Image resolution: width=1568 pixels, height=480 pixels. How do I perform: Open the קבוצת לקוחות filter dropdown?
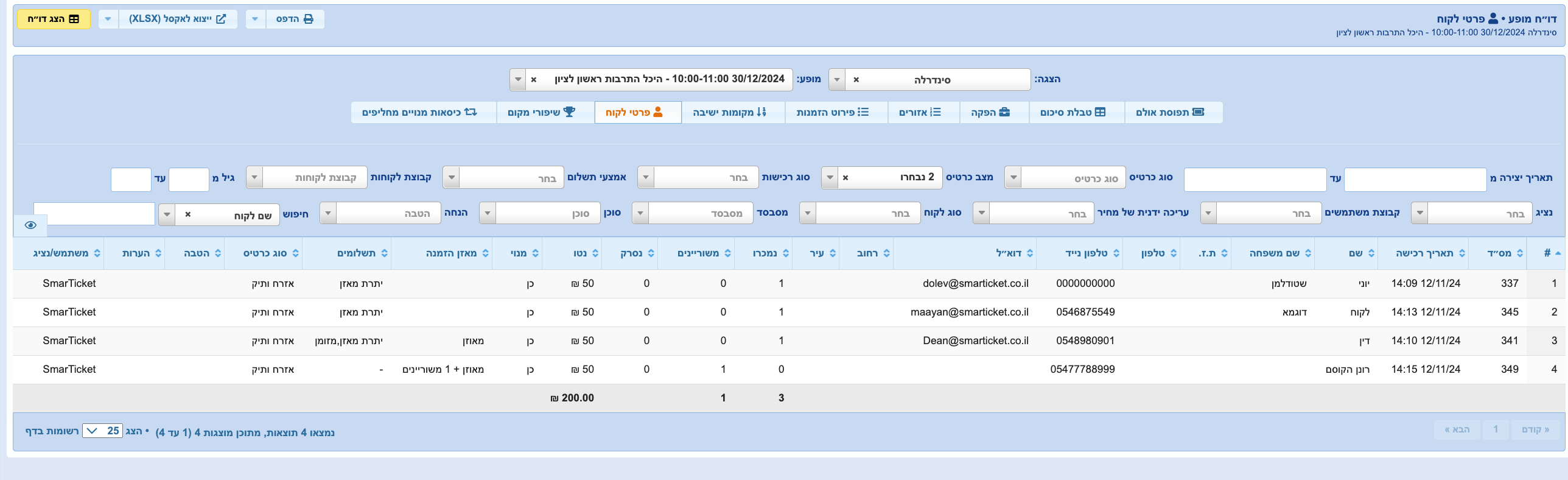click(306, 177)
